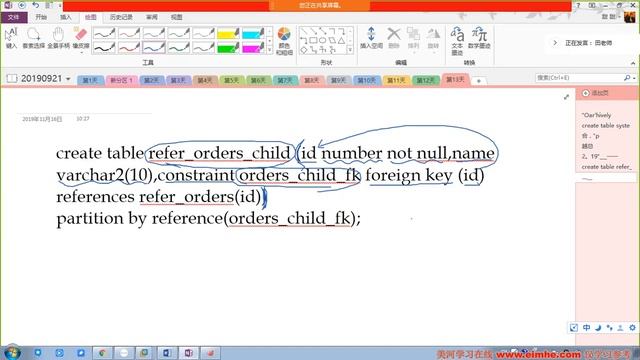Image resolution: width=640 pixels, height=360 pixels.
Task: Convert Ink to Text
Action: pyautogui.click(x=457, y=41)
